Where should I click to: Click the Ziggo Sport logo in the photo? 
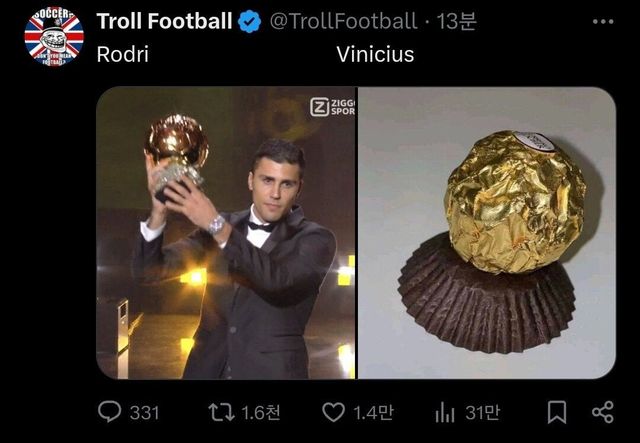[332, 105]
